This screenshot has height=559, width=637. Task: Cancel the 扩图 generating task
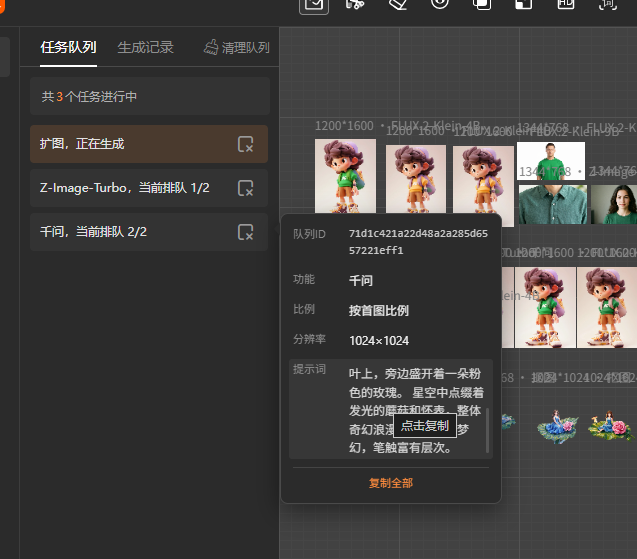point(245,144)
